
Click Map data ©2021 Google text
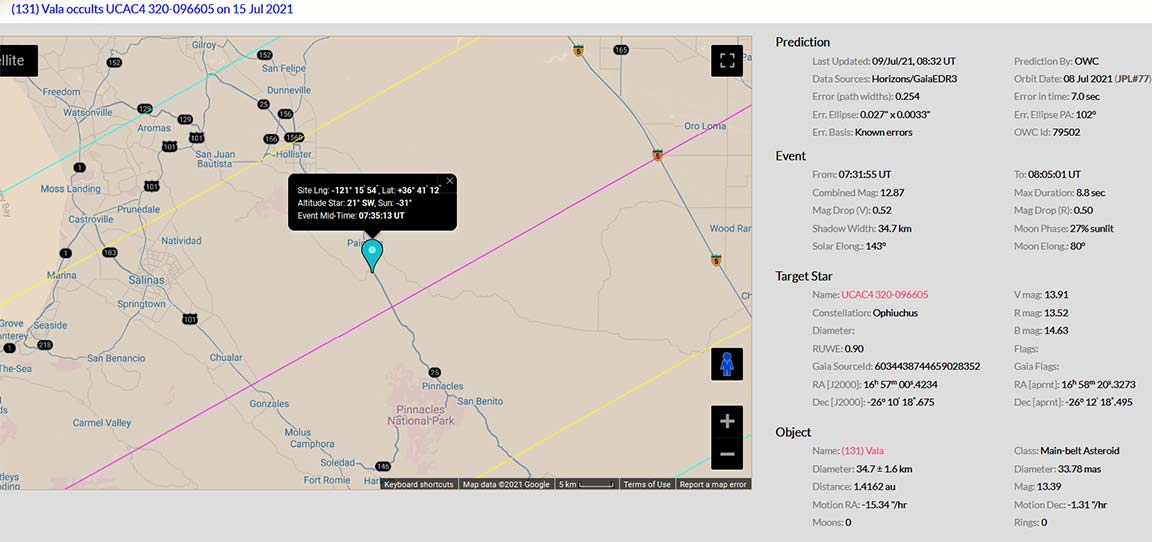coord(506,484)
